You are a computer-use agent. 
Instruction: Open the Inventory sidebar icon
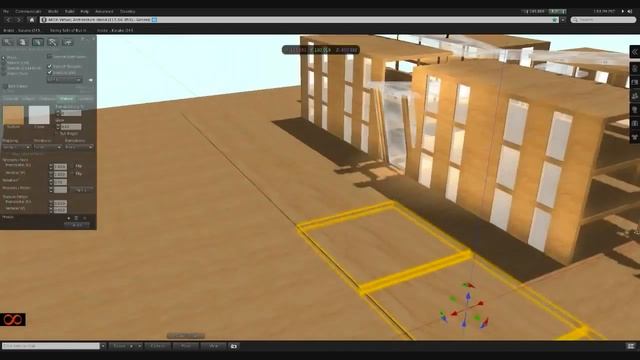(635, 123)
